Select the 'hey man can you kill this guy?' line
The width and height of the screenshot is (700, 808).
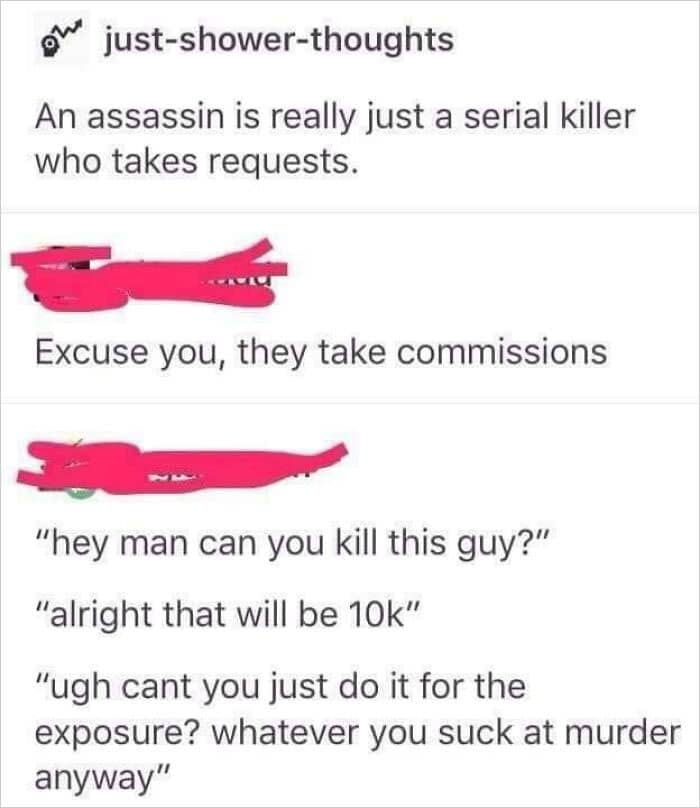coord(293,544)
